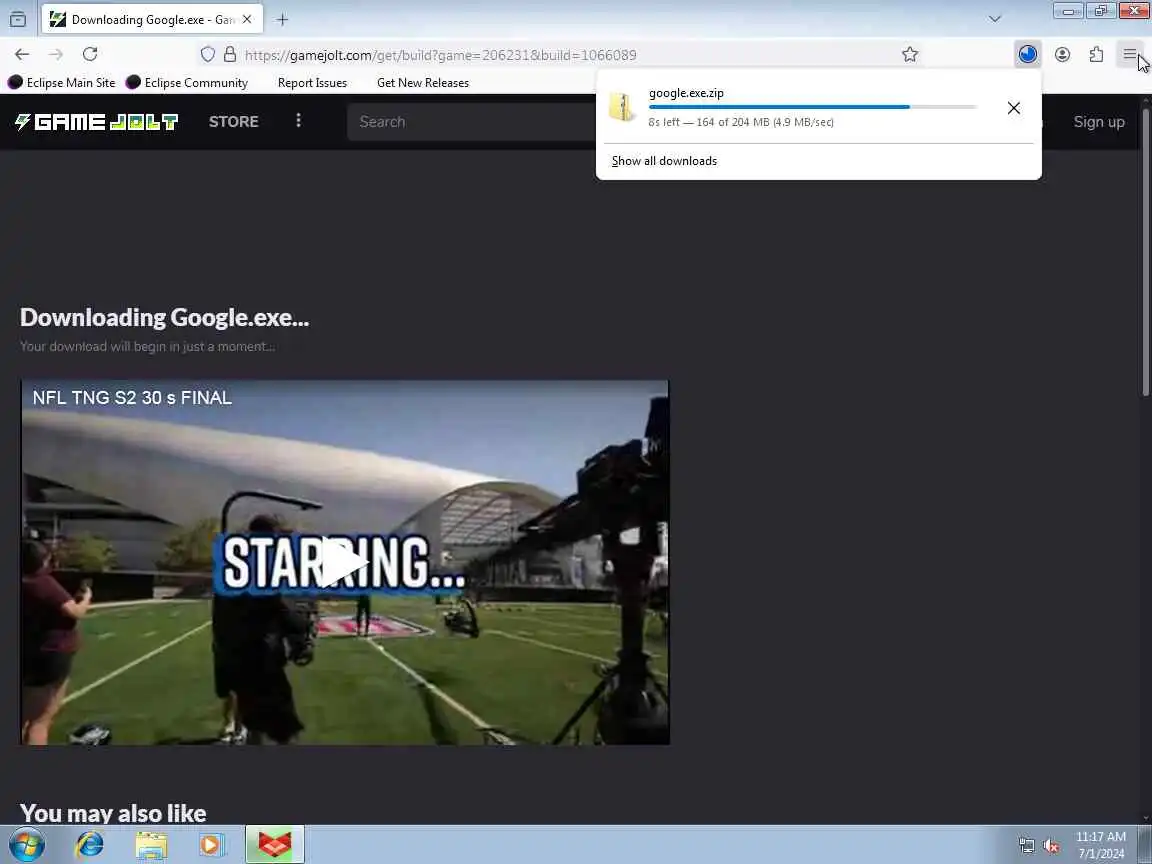This screenshot has width=1152, height=864.
Task: Open the taskbar clock and date
Action: tap(1101, 845)
